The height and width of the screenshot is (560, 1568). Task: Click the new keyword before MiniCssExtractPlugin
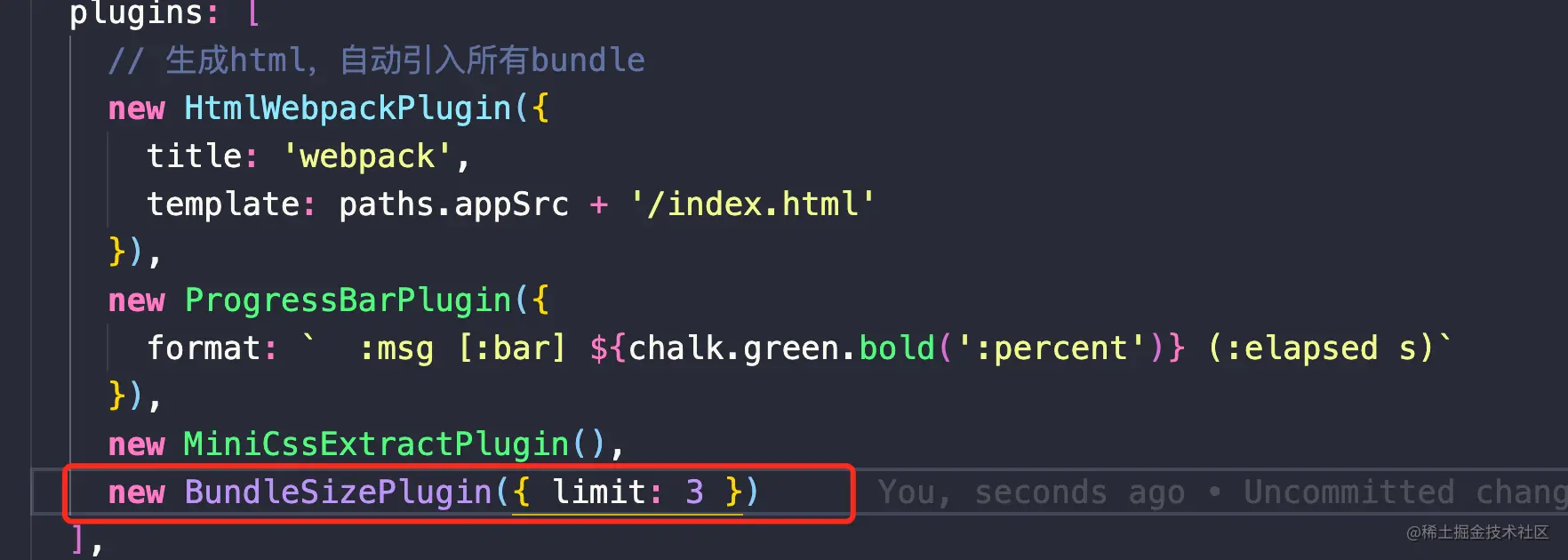tap(136, 444)
